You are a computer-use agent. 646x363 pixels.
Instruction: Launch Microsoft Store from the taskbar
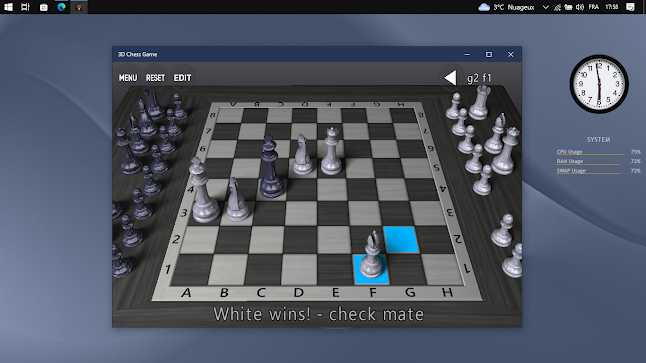pyautogui.click(x=44, y=7)
